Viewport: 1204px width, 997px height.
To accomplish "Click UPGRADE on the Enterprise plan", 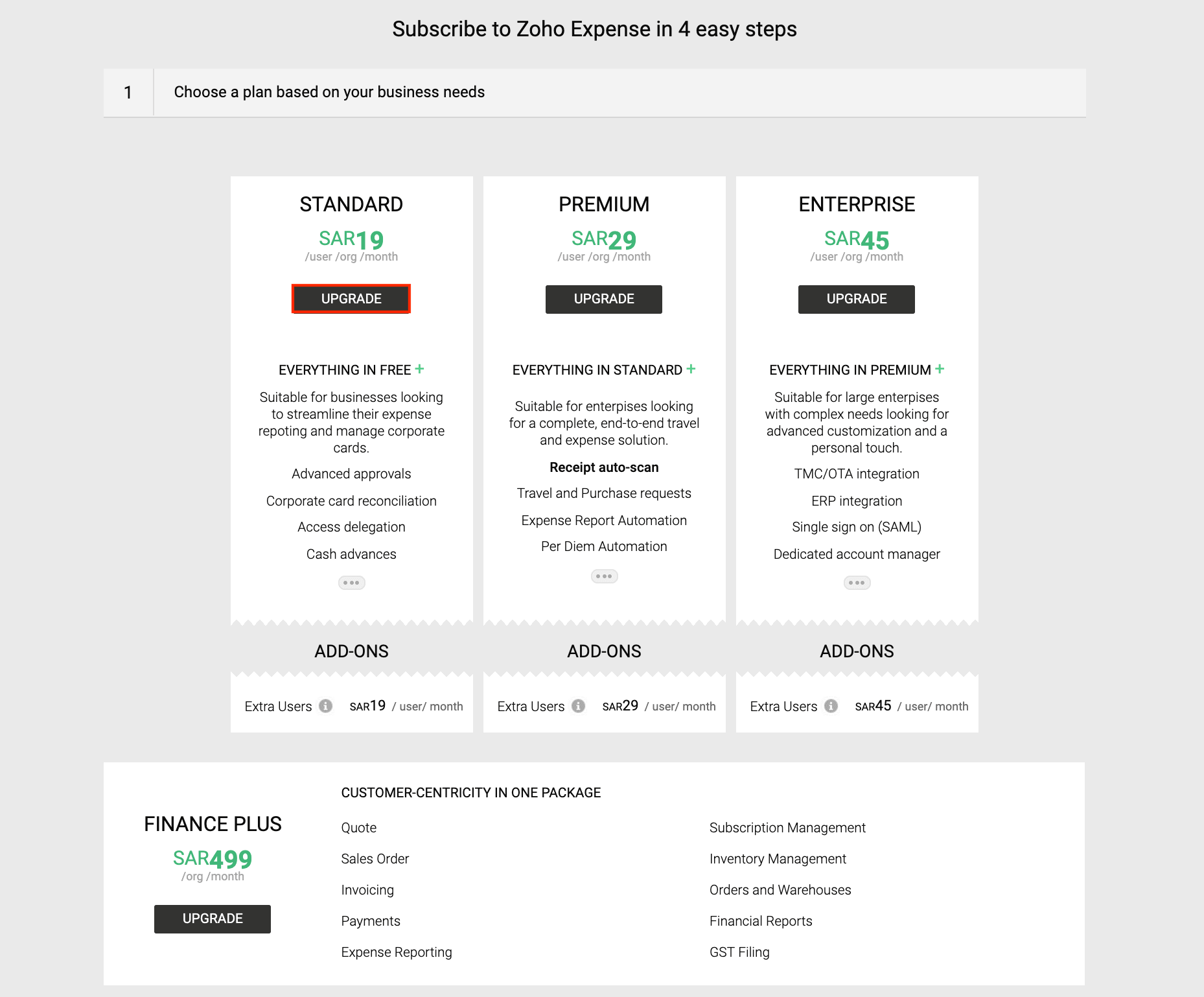I will [x=856, y=299].
